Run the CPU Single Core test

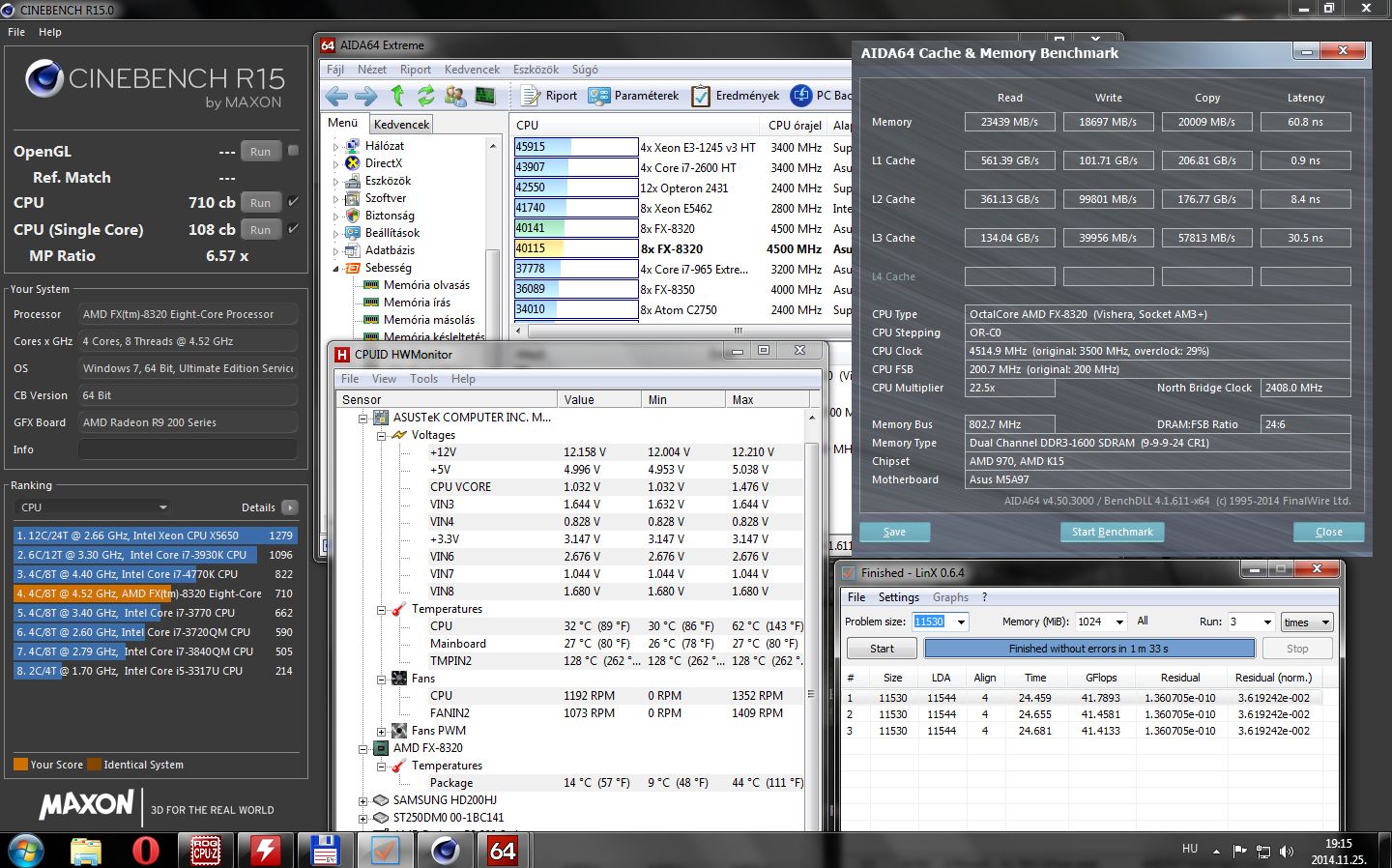coord(260,230)
